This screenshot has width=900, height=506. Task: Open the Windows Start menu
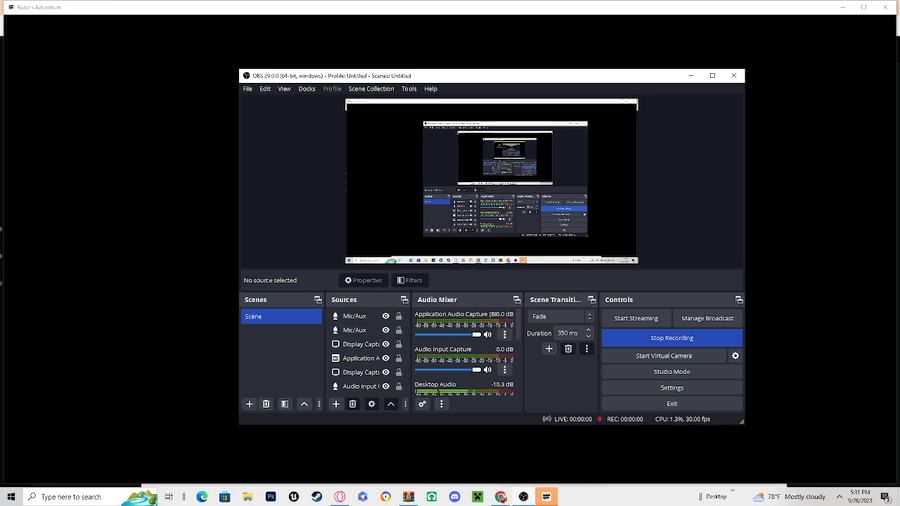pos(11,497)
